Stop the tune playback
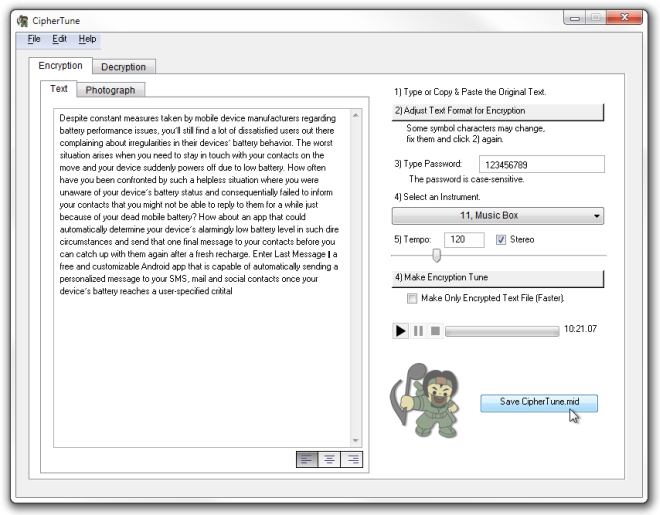The image size is (660, 515). [x=435, y=330]
